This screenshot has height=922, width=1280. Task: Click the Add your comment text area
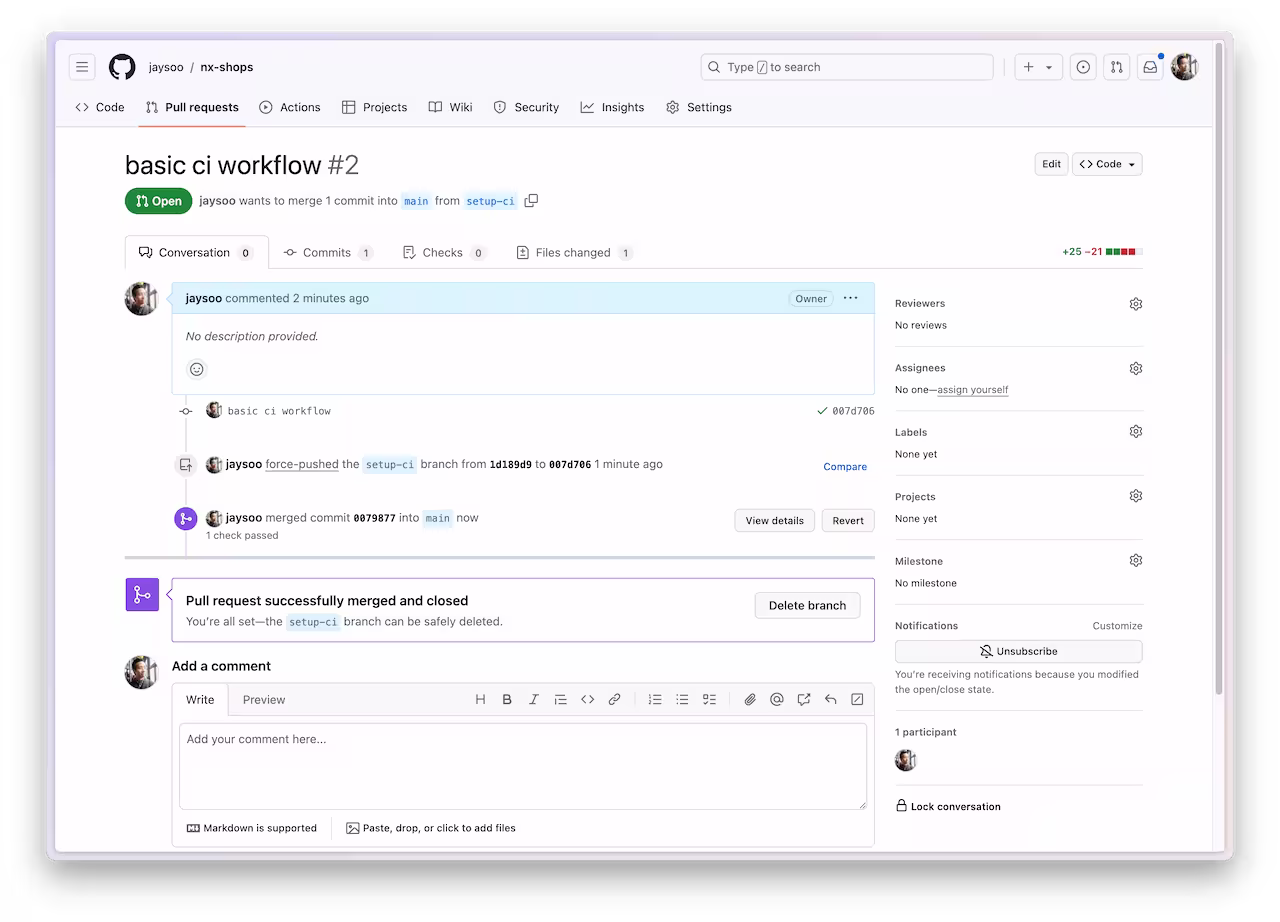[x=522, y=765]
